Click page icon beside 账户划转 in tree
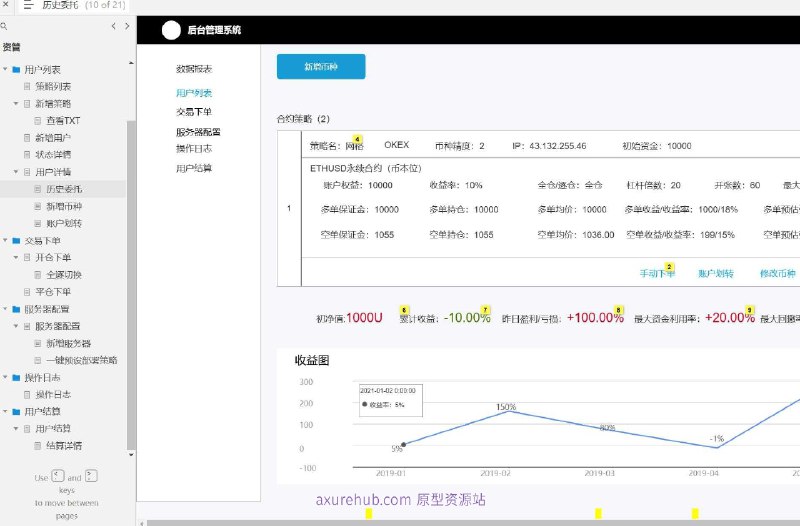The width and height of the screenshot is (800, 526). coord(38,223)
